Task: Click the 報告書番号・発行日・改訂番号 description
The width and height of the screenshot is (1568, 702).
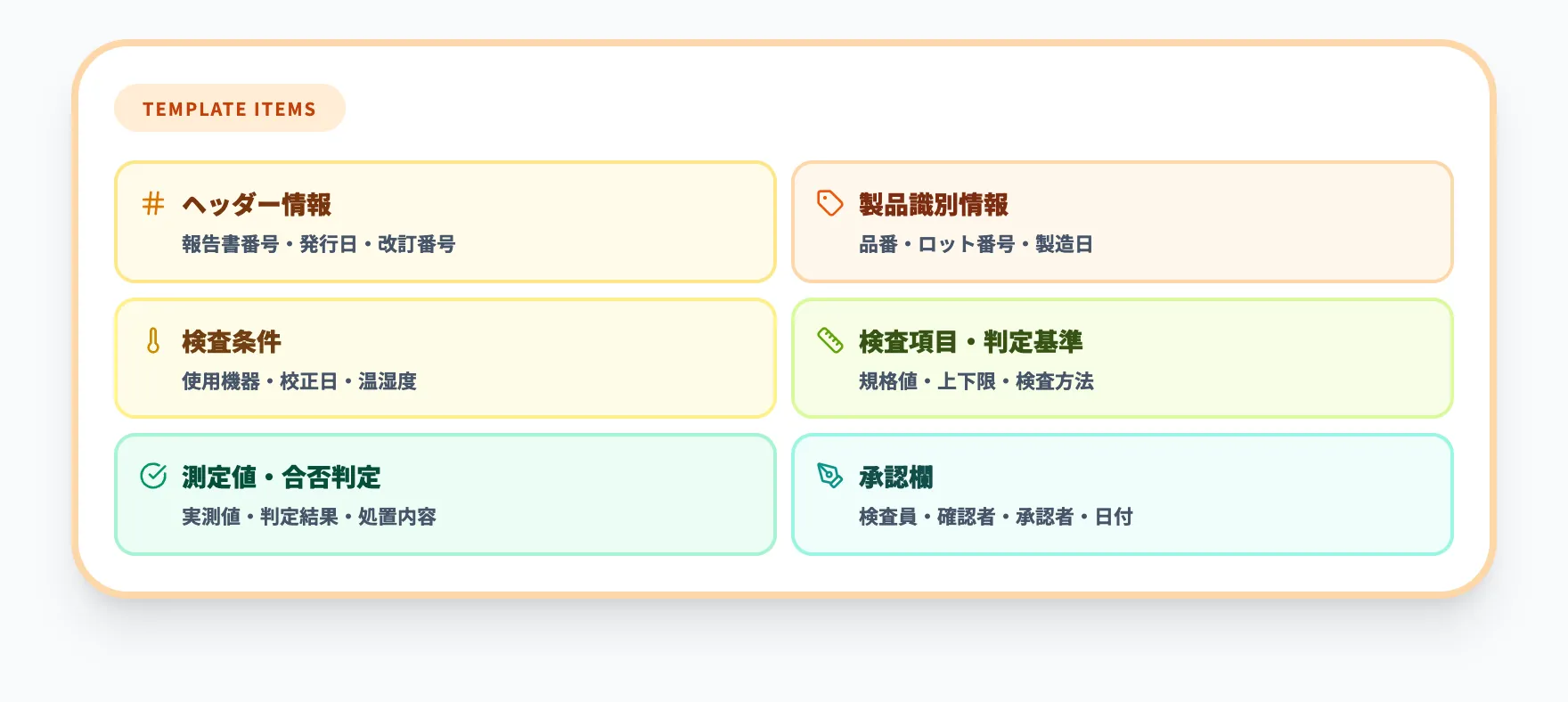Action: pyautogui.click(x=318, y=244)
